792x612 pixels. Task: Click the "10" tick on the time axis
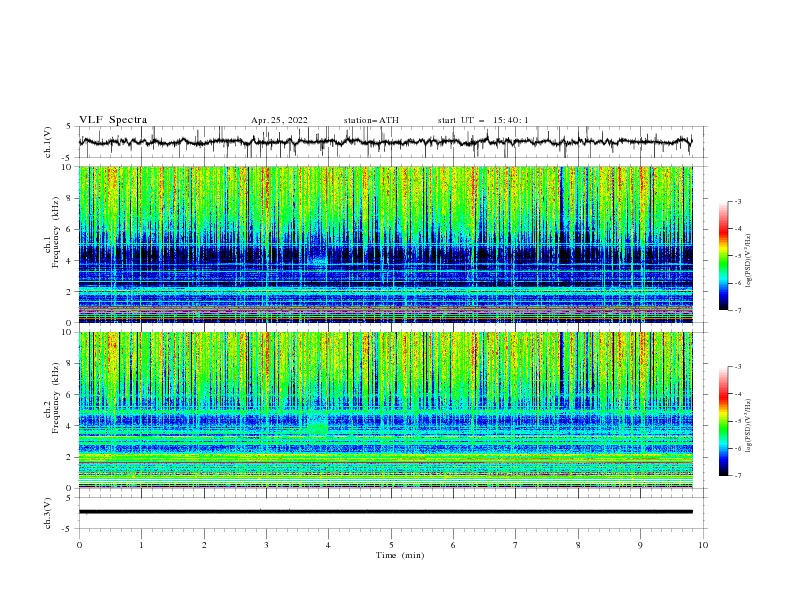tap(703, 545)
